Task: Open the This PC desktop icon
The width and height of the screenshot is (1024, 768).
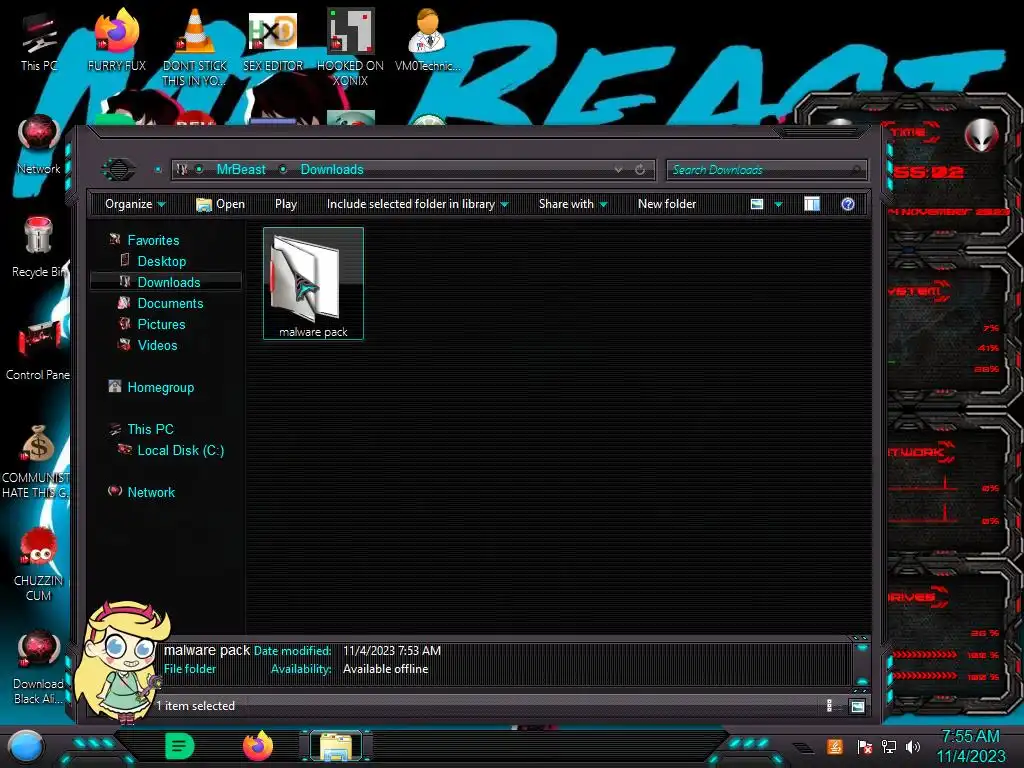Action: [x=39, y=40]
